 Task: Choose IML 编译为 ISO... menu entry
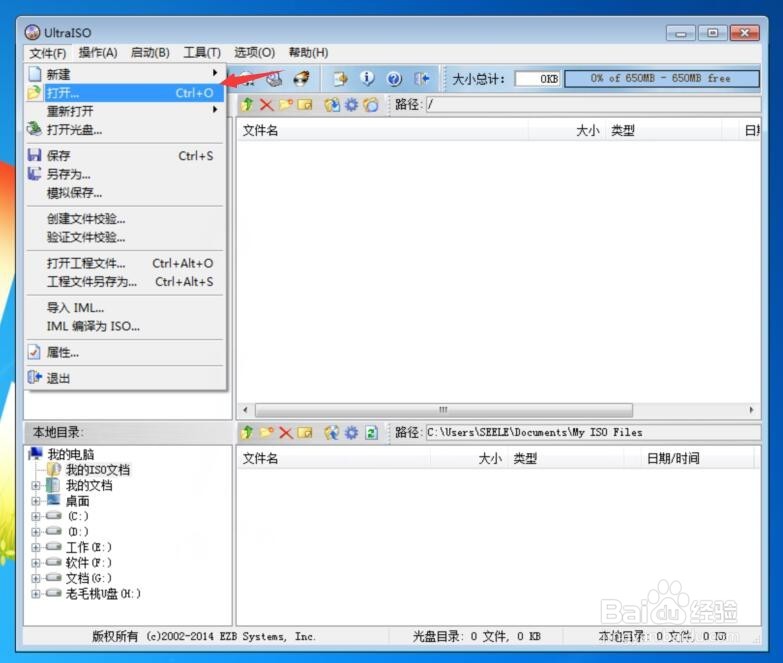[125, 326]
